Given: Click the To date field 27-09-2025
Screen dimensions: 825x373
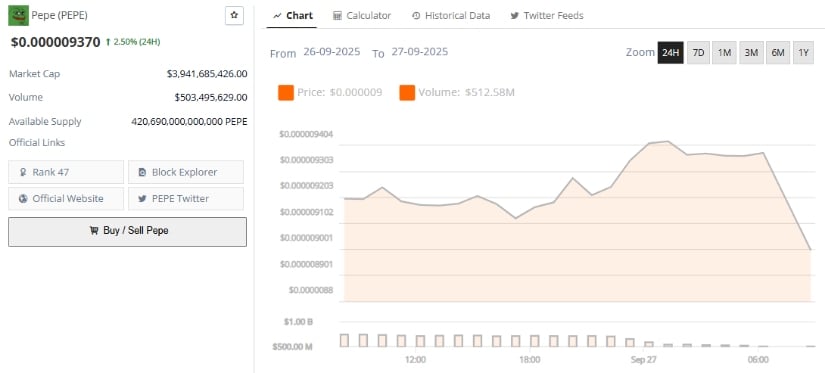Looking at the screenshot, I should coord(420,52).
